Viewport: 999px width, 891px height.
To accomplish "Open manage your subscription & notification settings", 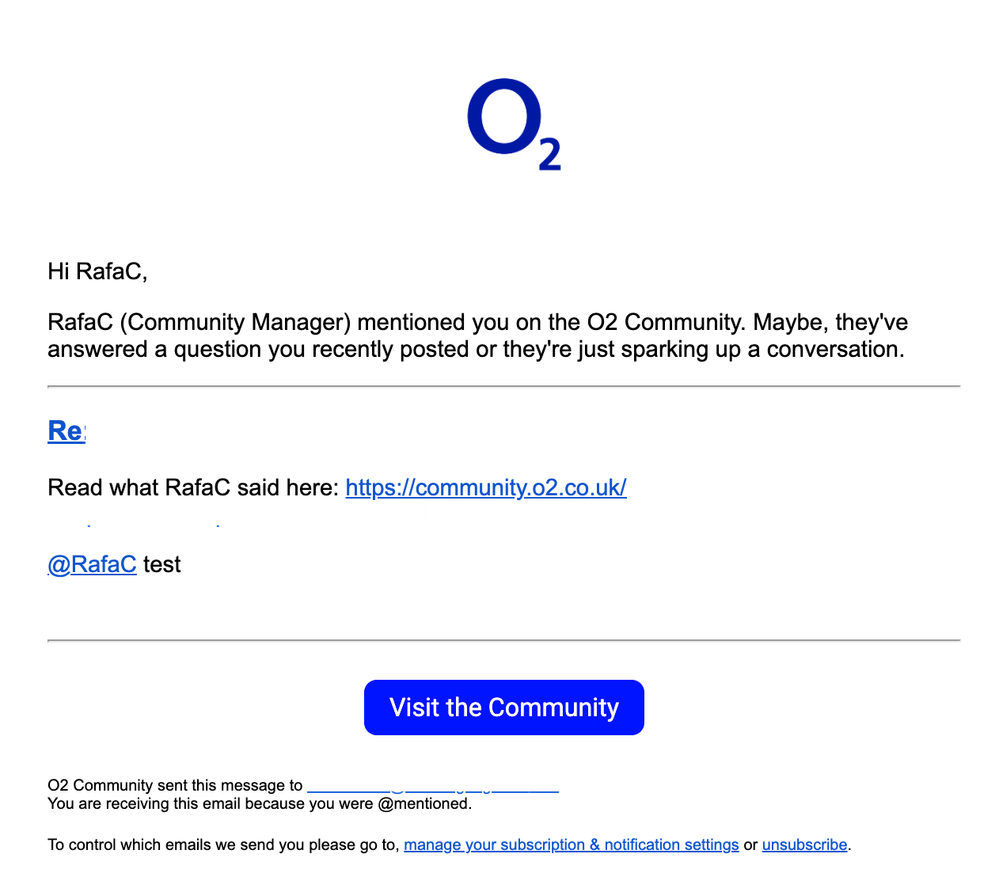I will [x=571, y=845].
